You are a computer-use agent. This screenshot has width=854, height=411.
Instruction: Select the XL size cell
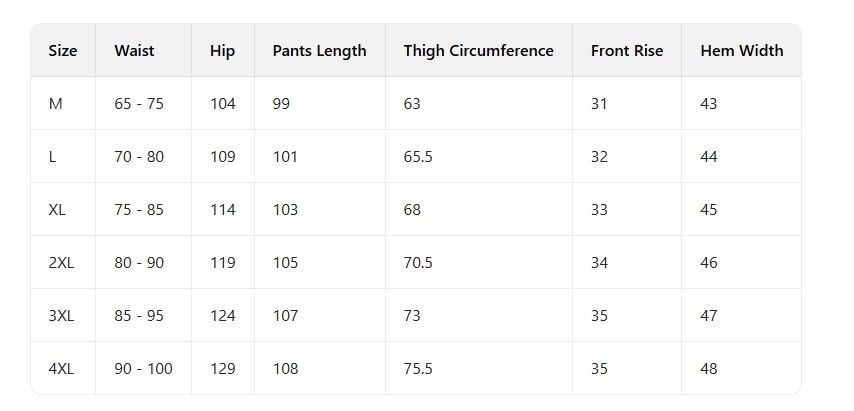click(57, 210)
